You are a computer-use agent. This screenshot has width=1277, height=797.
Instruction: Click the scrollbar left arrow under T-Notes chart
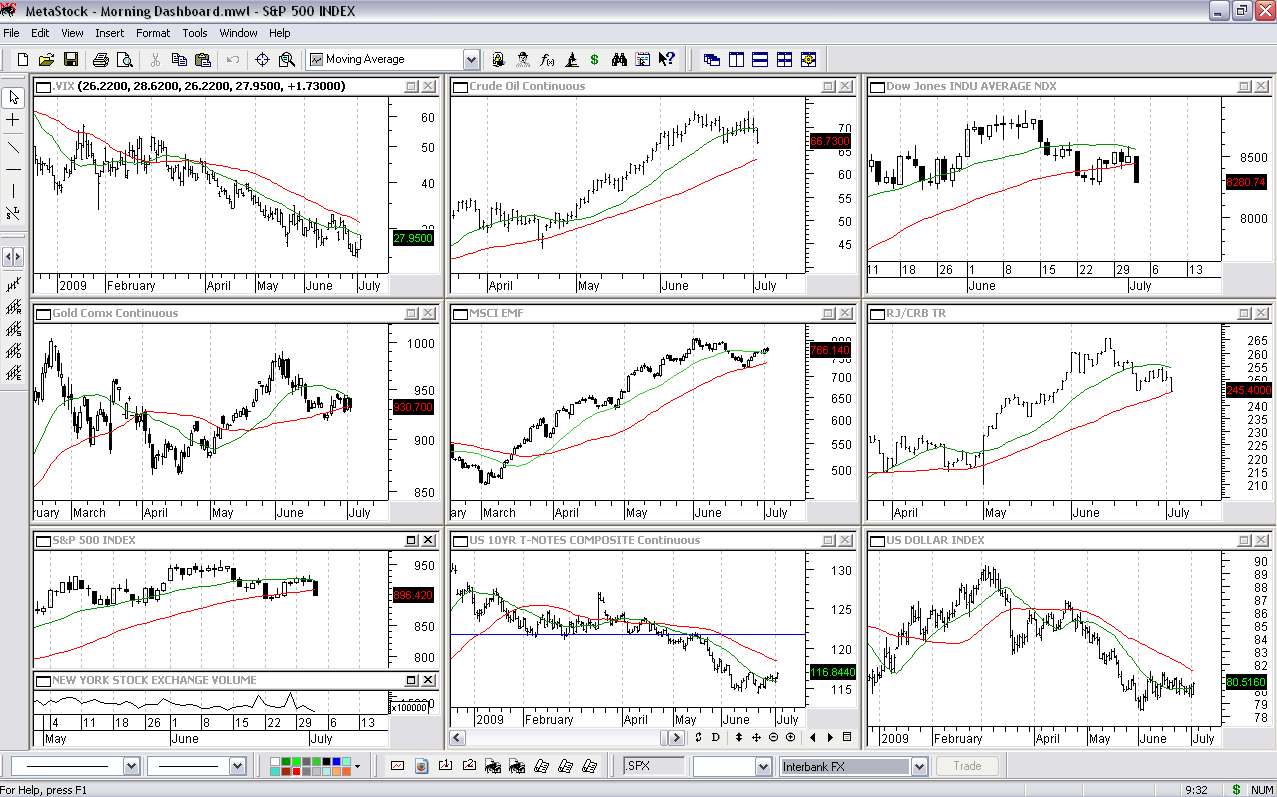click(x=457, y=737)
